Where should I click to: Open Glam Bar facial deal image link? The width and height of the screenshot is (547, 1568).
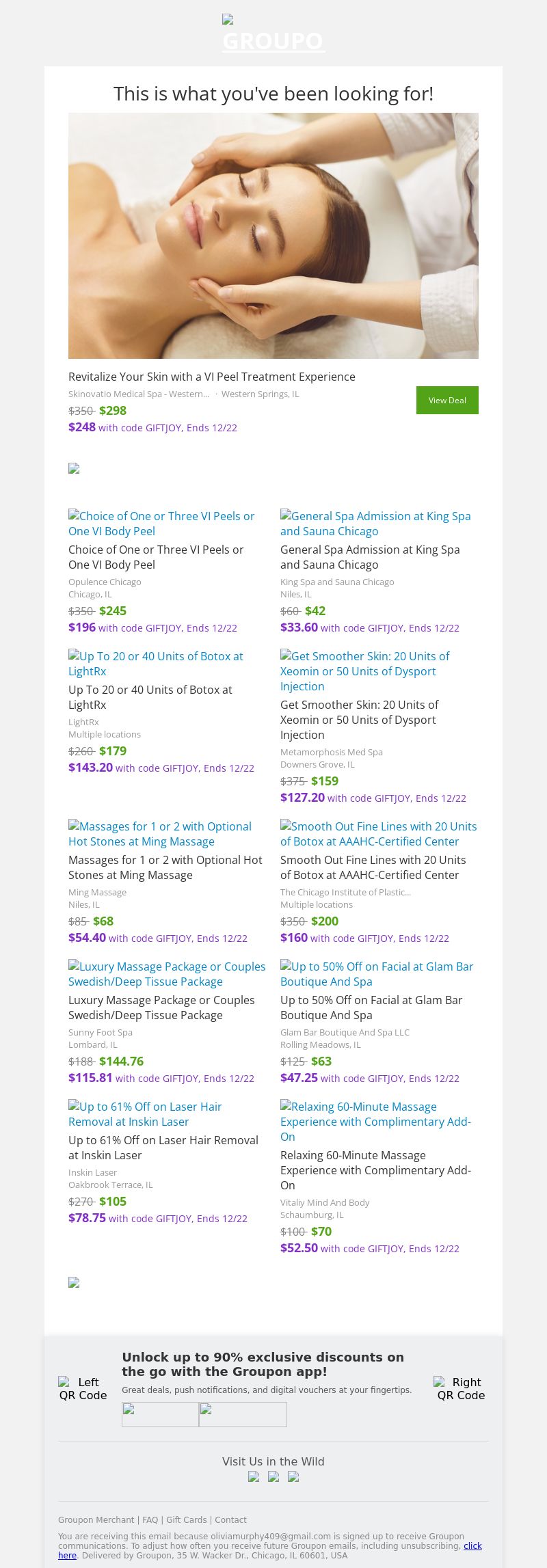pyautogui.click(x=377, y=974)
